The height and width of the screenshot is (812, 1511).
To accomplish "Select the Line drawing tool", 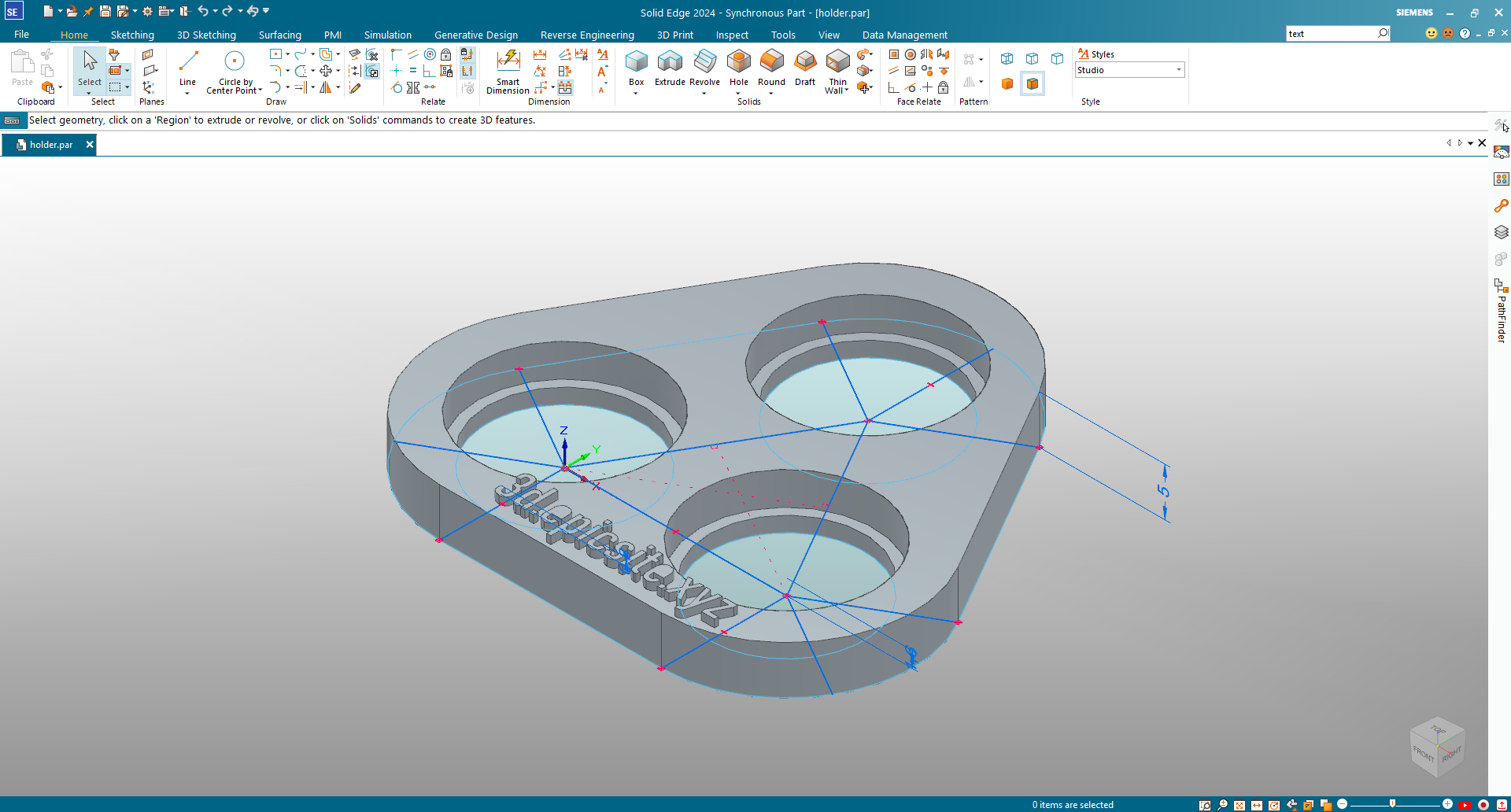I will tap(187, 68).
